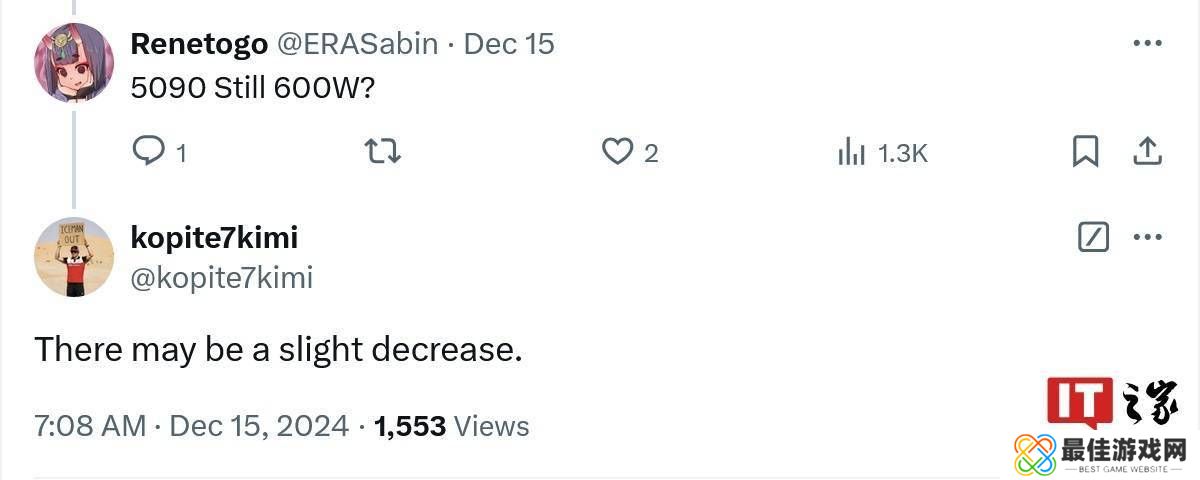Click the Grok icon beside kopite7kimi
Viewport: 1200px width, 480px height.
(1093, 238)
